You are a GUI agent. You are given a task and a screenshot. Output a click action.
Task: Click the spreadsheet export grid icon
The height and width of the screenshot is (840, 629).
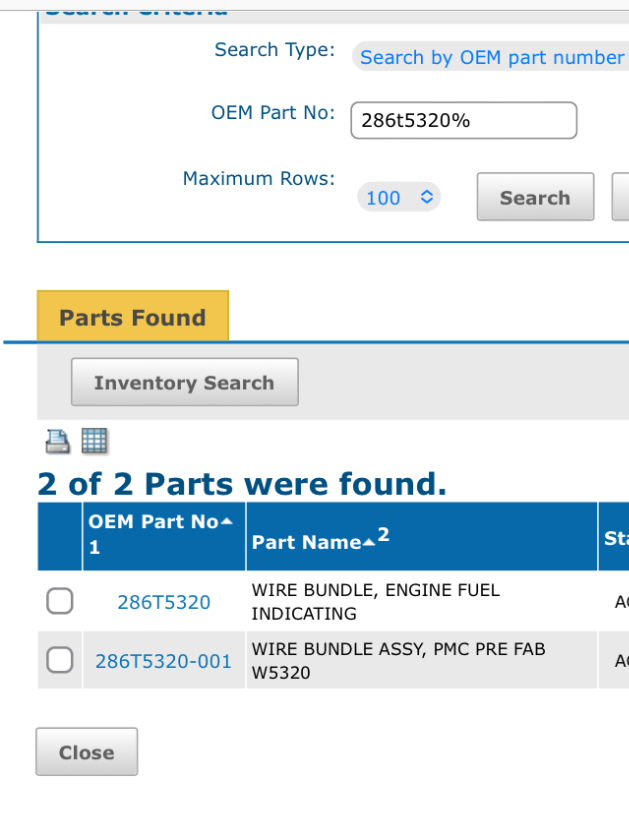point(94,441)
